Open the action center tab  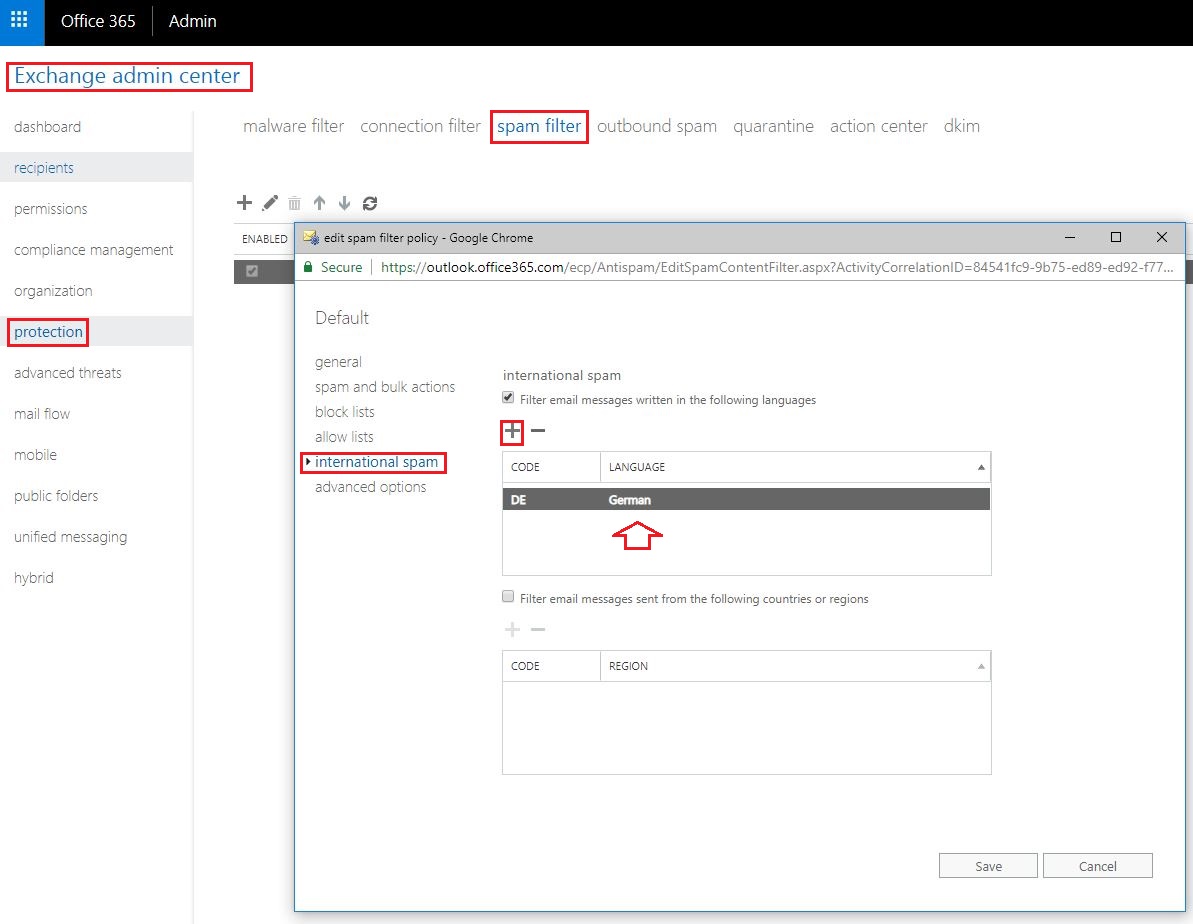pyautogui.click(x=879, y=126)
